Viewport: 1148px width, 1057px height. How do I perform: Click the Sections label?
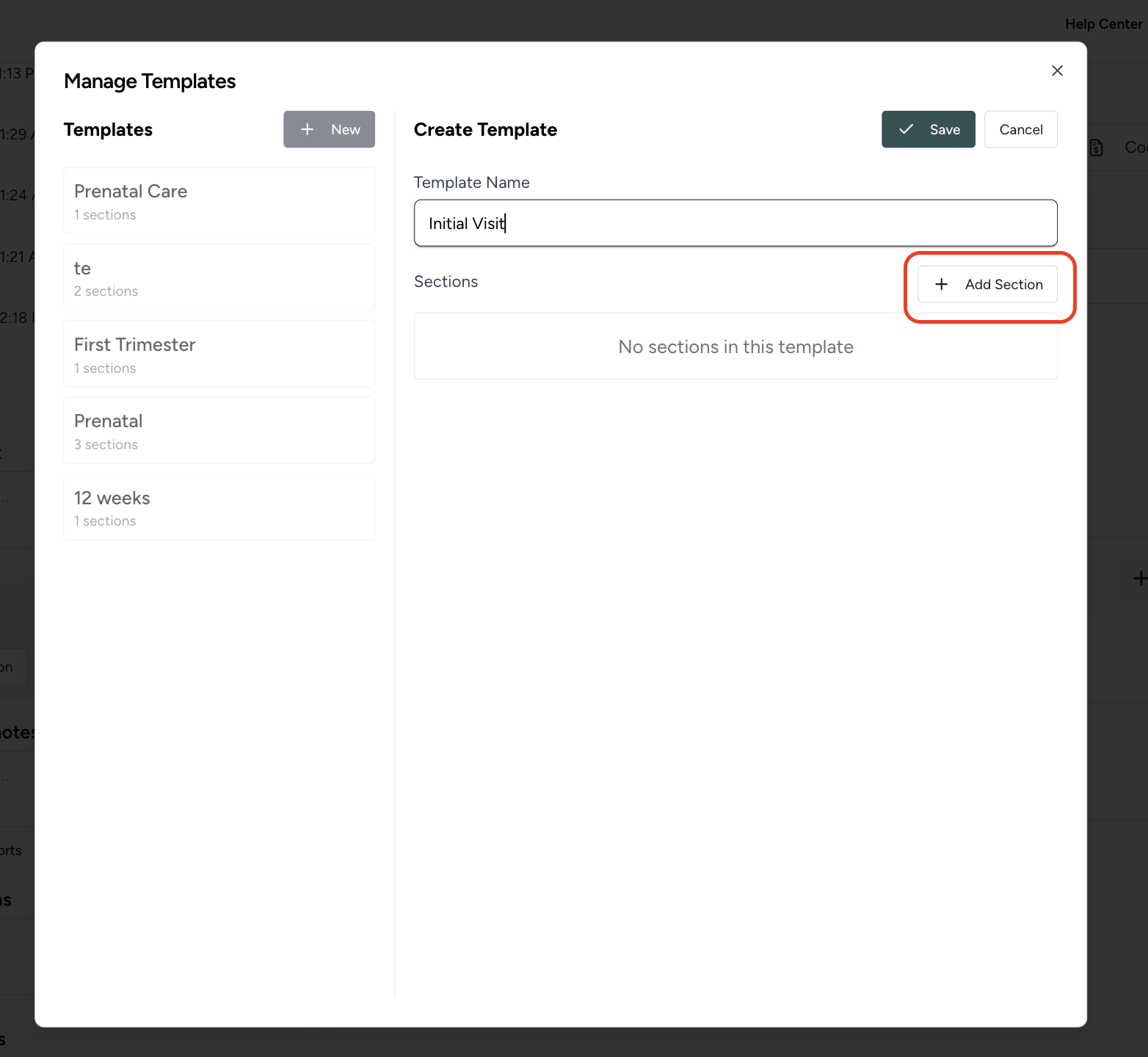(446, 282)
